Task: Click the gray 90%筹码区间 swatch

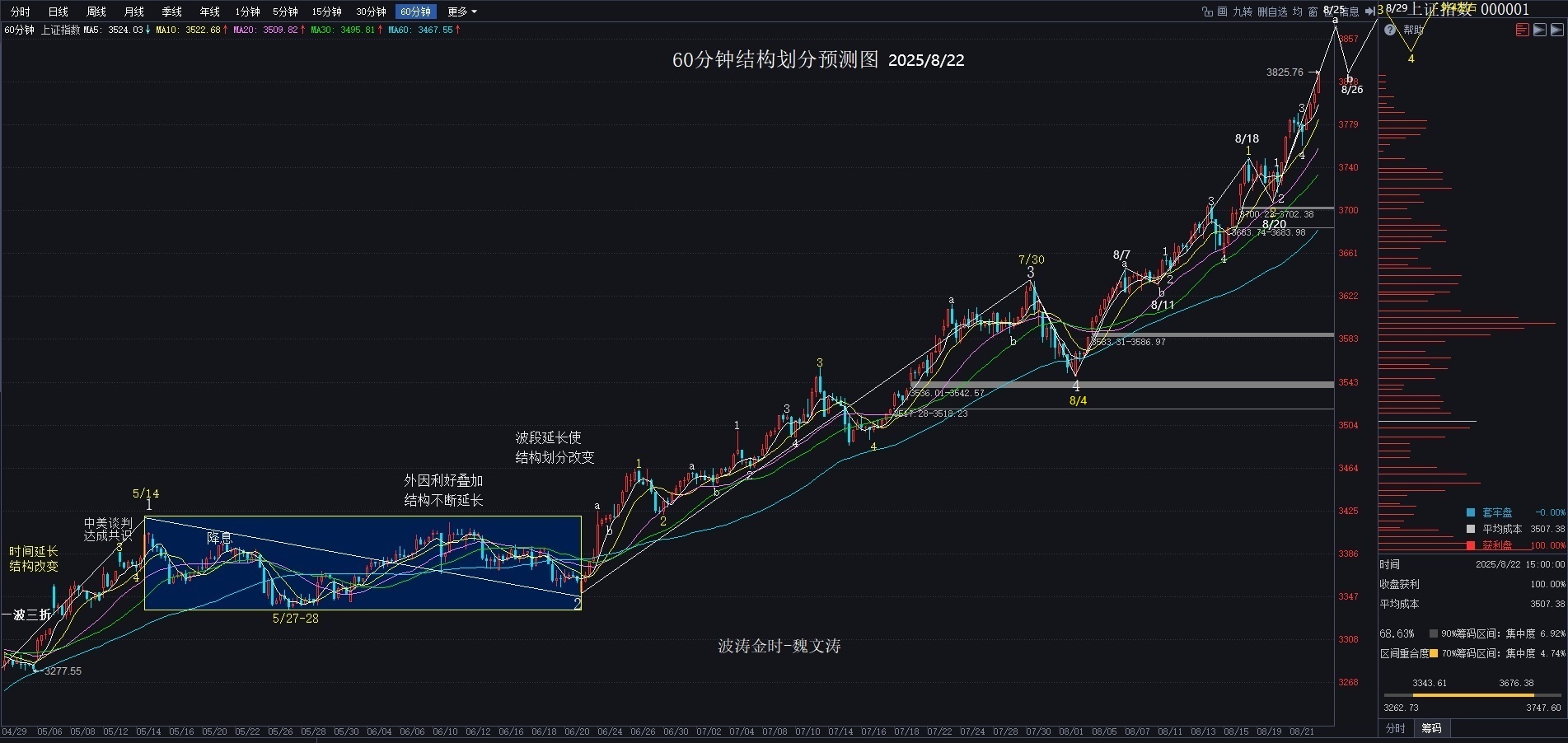Action: click(1434, 633)
